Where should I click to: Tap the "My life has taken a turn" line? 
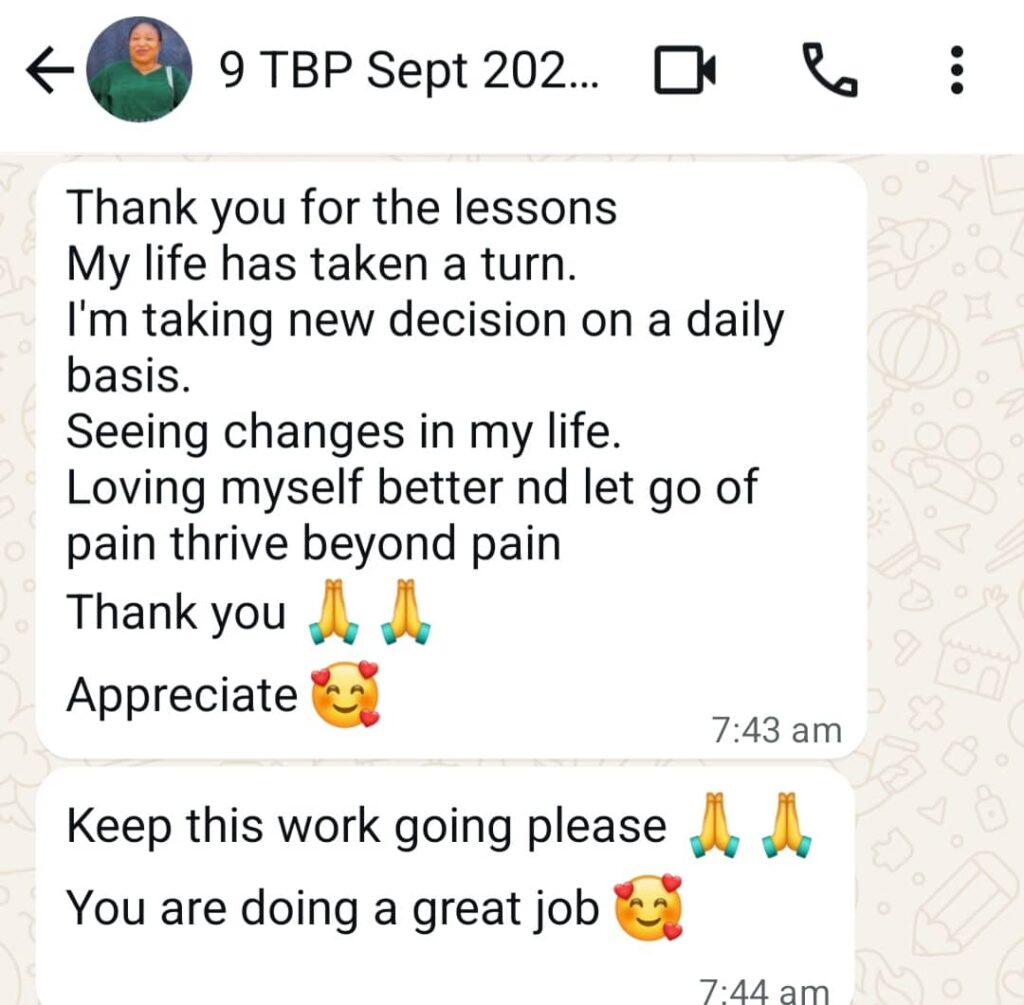point(321,264)
